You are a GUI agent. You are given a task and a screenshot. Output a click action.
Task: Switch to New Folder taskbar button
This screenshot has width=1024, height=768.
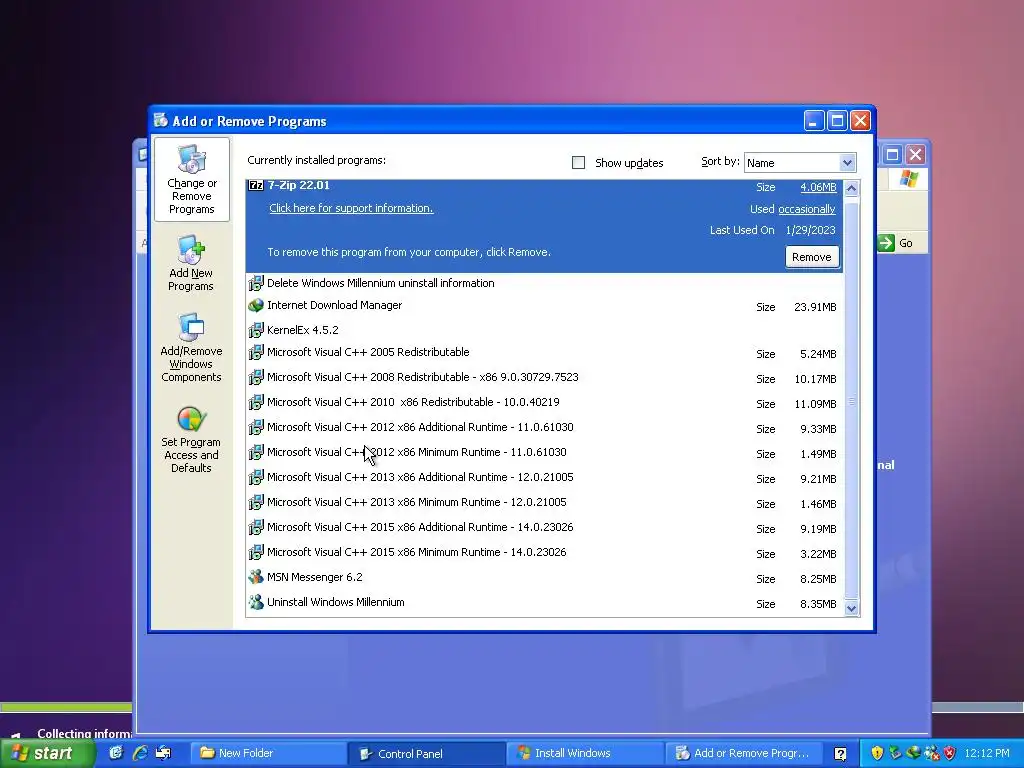click(x=269, y=753)
